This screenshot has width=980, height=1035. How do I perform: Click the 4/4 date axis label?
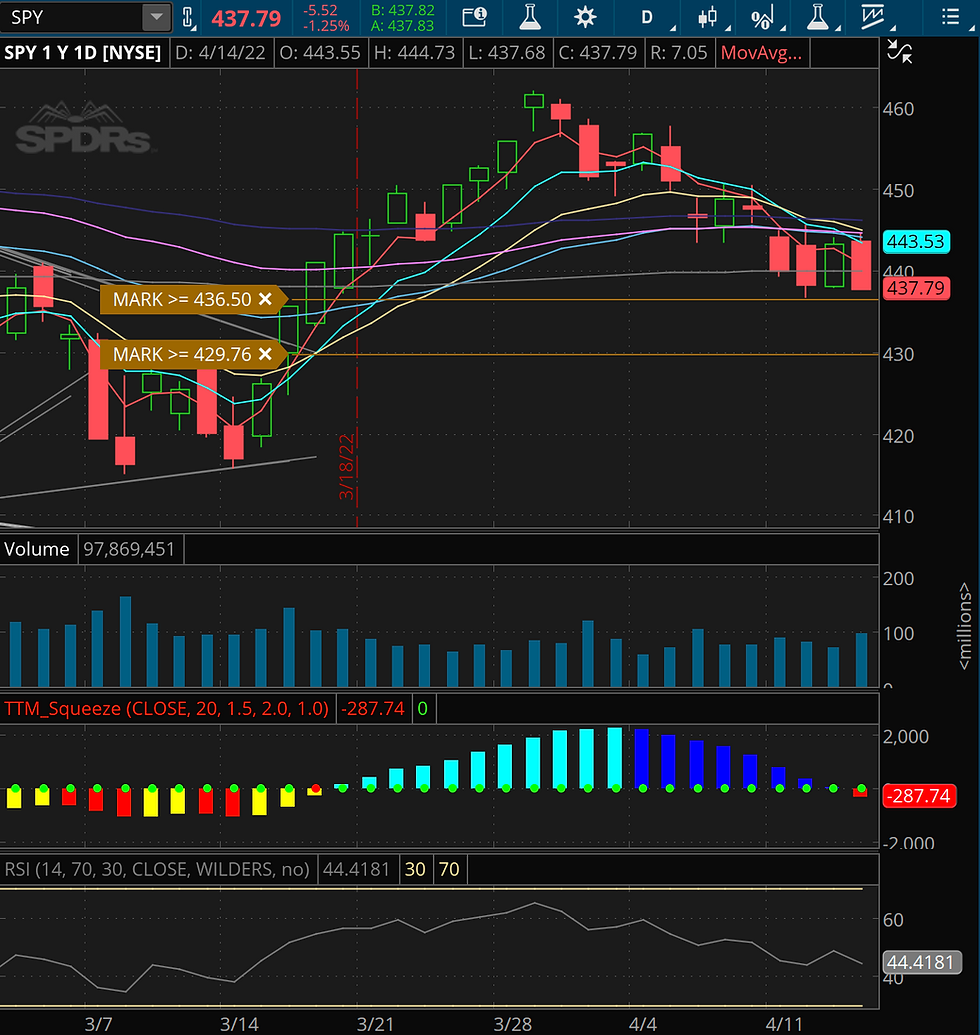pos(643,1024)
